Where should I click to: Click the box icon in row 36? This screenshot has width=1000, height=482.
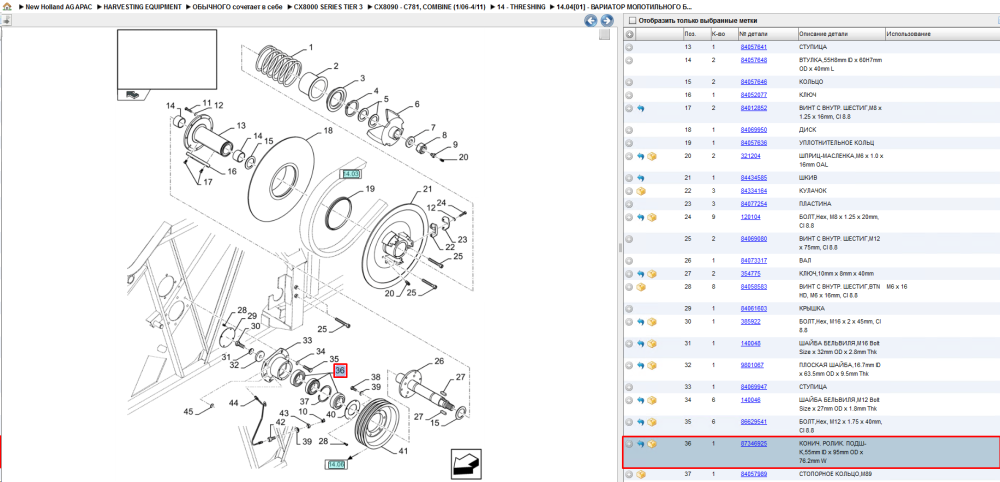652,444
